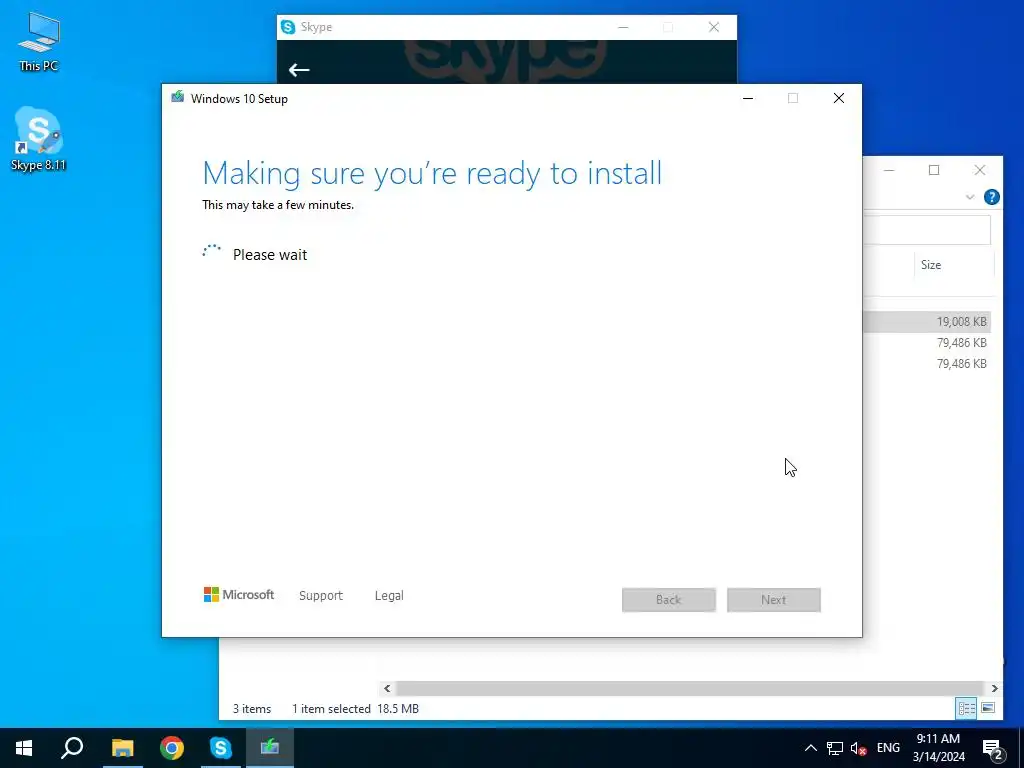The image size is (1024, 768).
Task: Minimize the File Explorer window
Action: pos(889,170)
